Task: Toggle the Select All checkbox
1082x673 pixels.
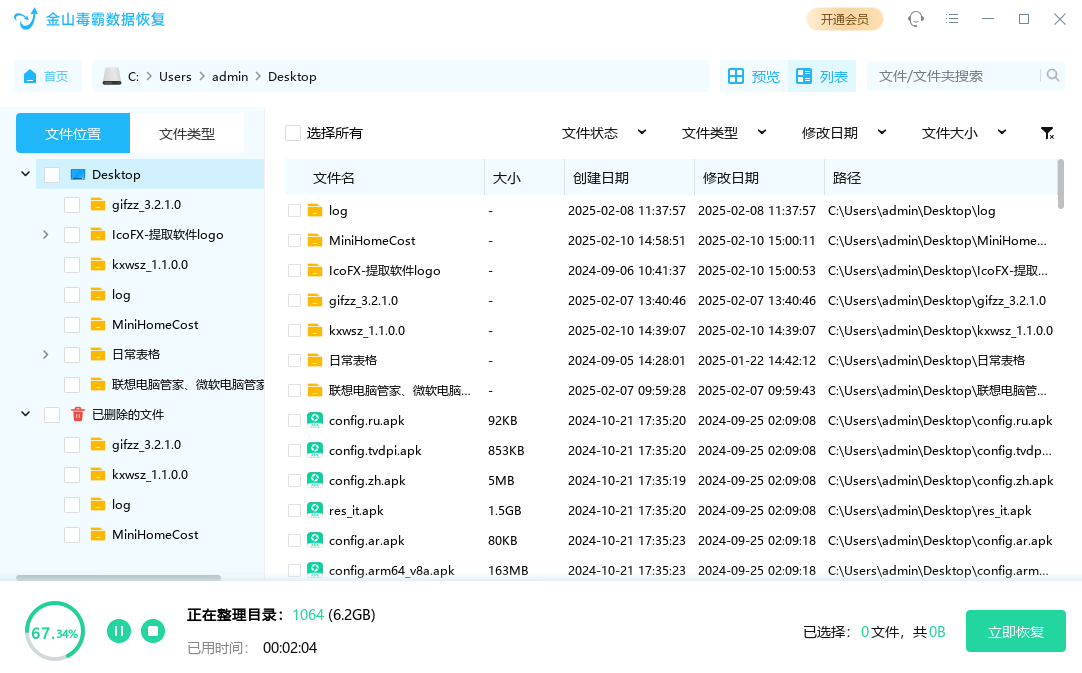Action: [x=293, y=133]
